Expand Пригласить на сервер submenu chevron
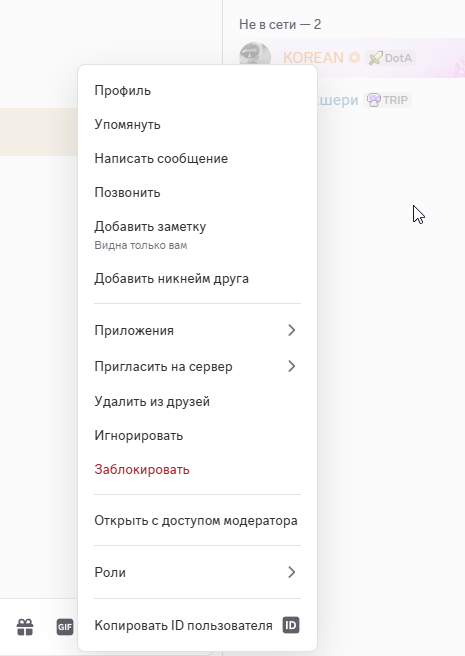Image resolution: width=465 pixels, height=656 pixels. pyautogui.click(x=292, y=366)
